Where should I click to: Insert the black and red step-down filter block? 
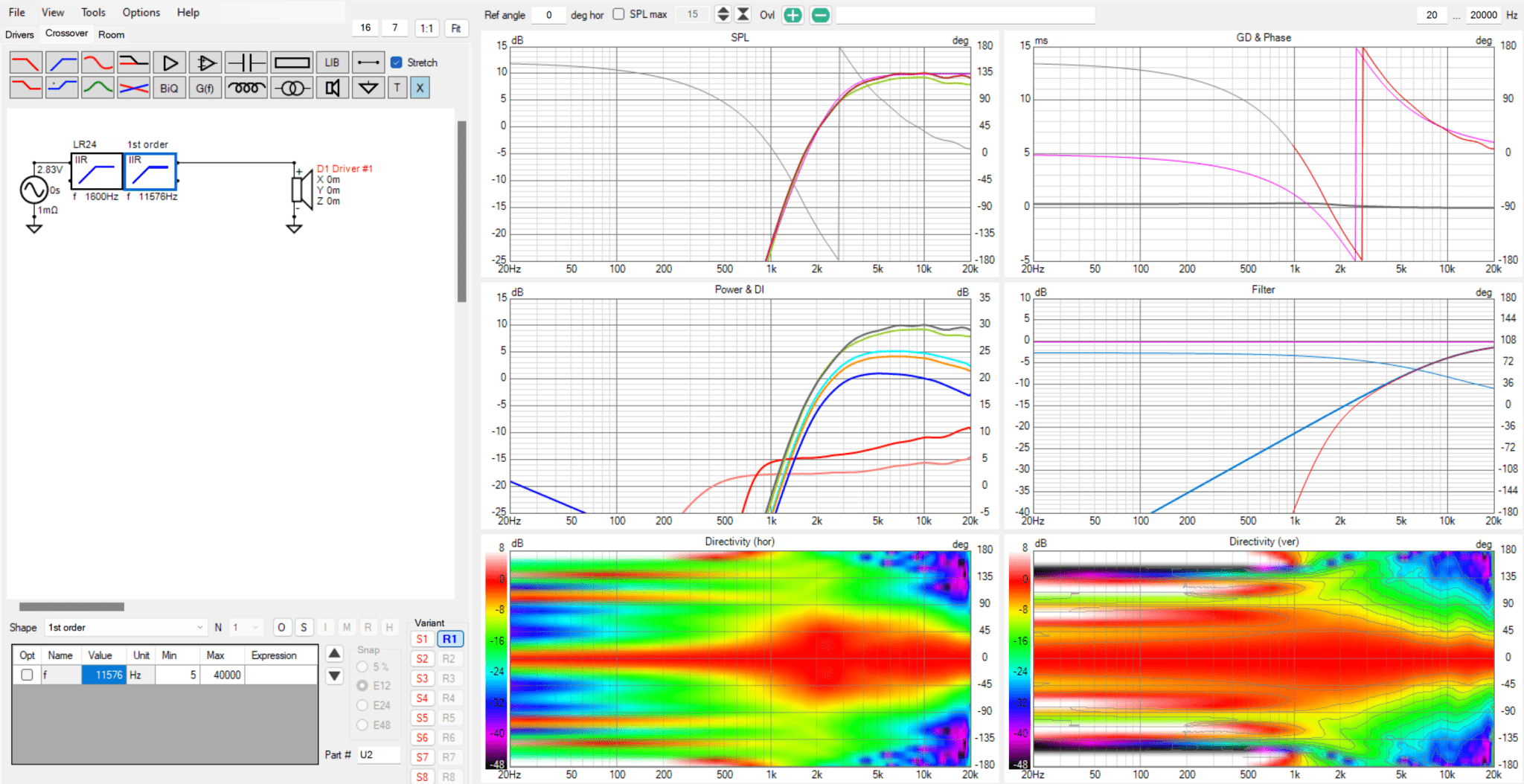click(133, 62)
